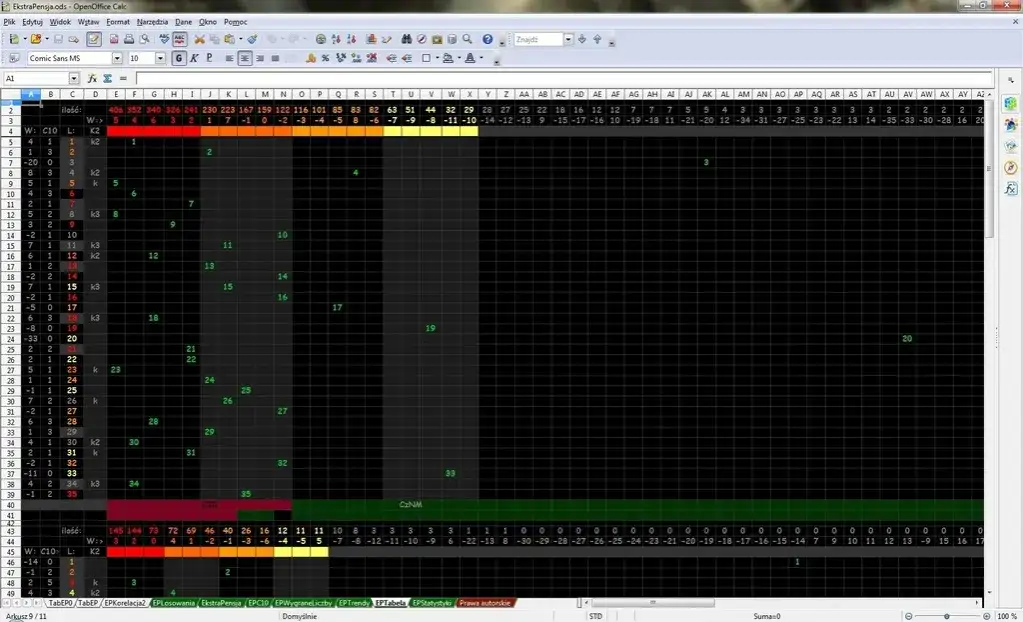
Task: Click the Sum sigma icon
Action: [106, 78]
